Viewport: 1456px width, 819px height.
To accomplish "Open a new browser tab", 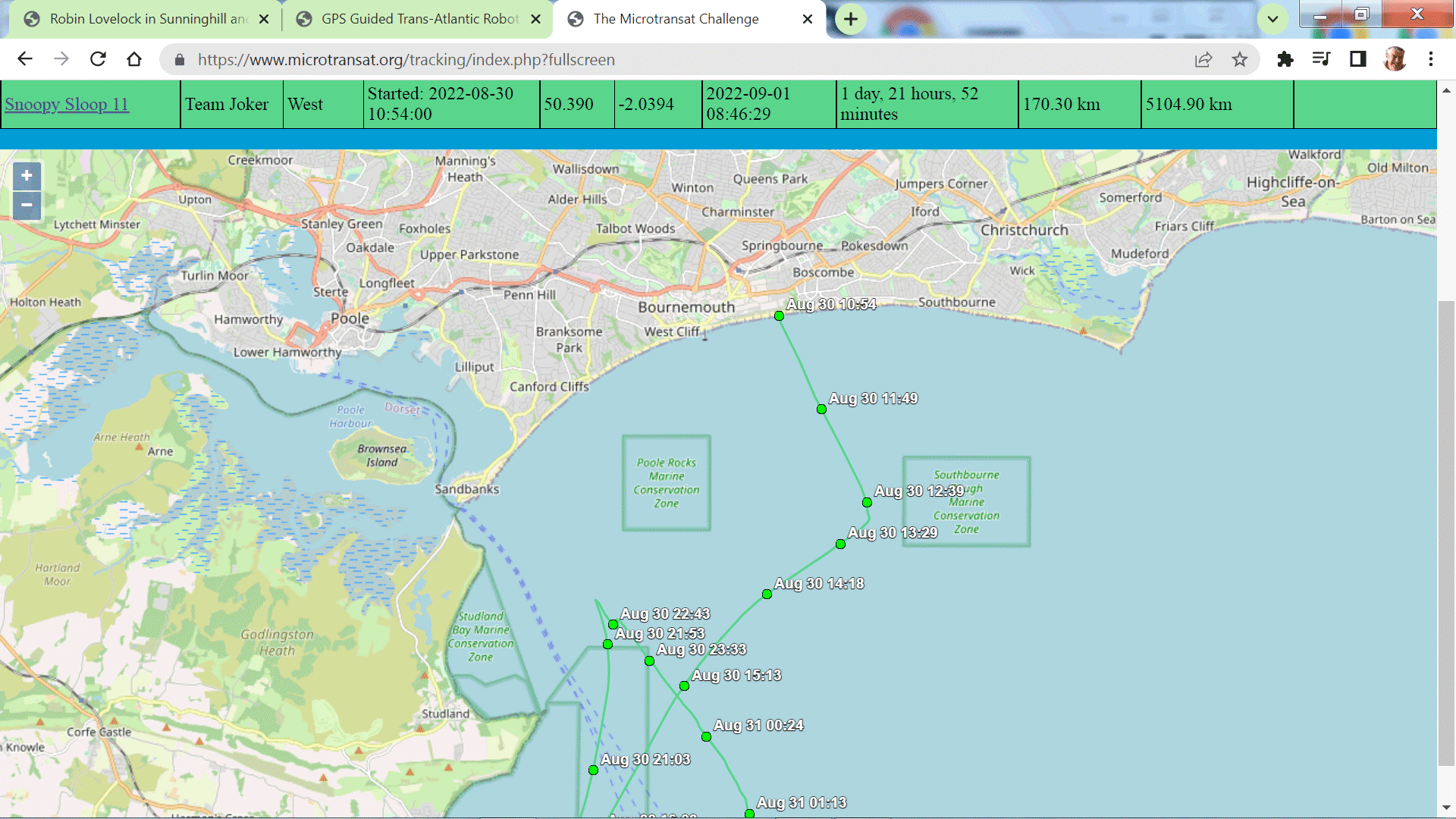I will (x=851, y=19).
